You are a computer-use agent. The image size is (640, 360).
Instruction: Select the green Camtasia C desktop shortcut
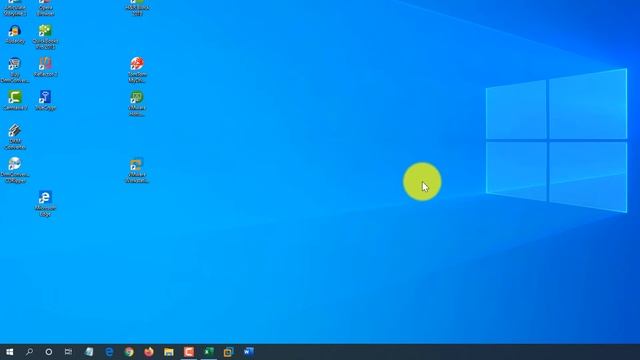(15, 101)
